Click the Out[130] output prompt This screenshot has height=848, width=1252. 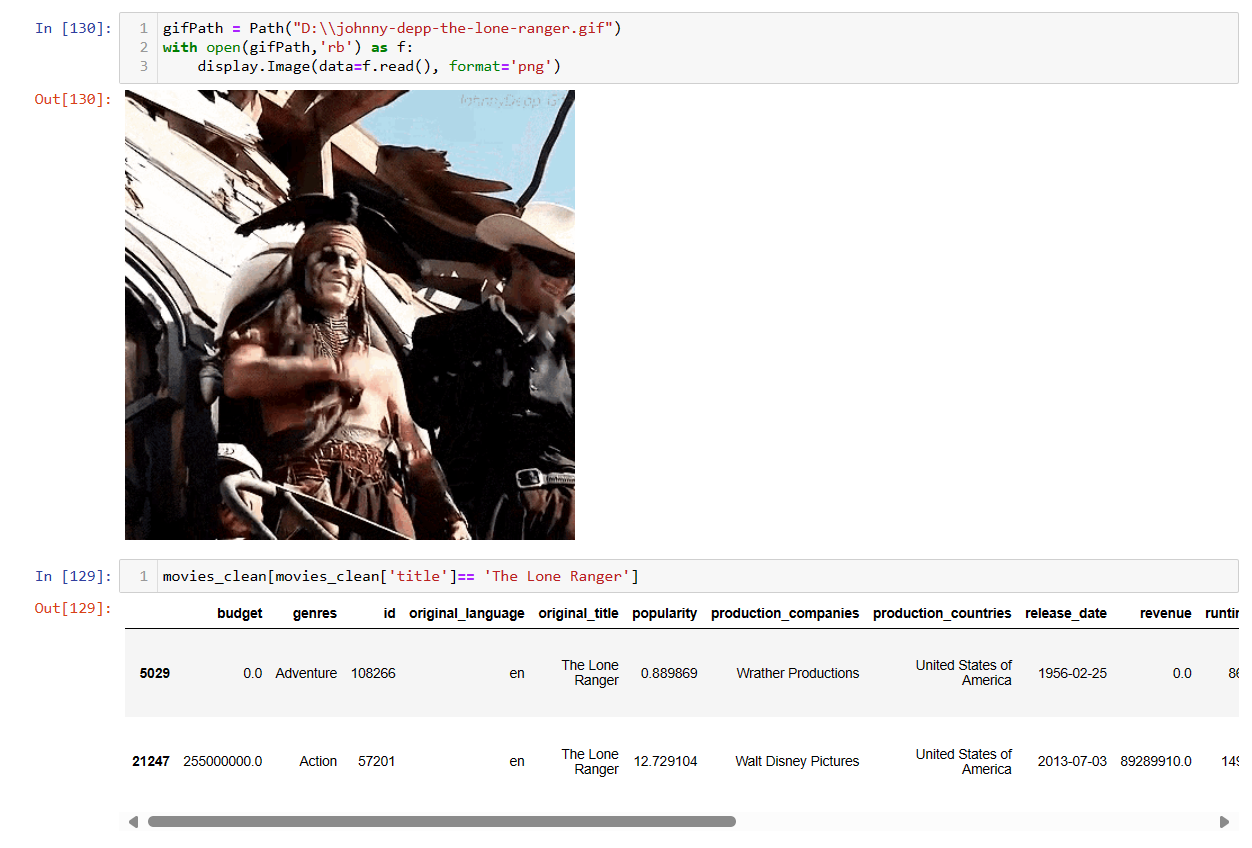(73, 99)
